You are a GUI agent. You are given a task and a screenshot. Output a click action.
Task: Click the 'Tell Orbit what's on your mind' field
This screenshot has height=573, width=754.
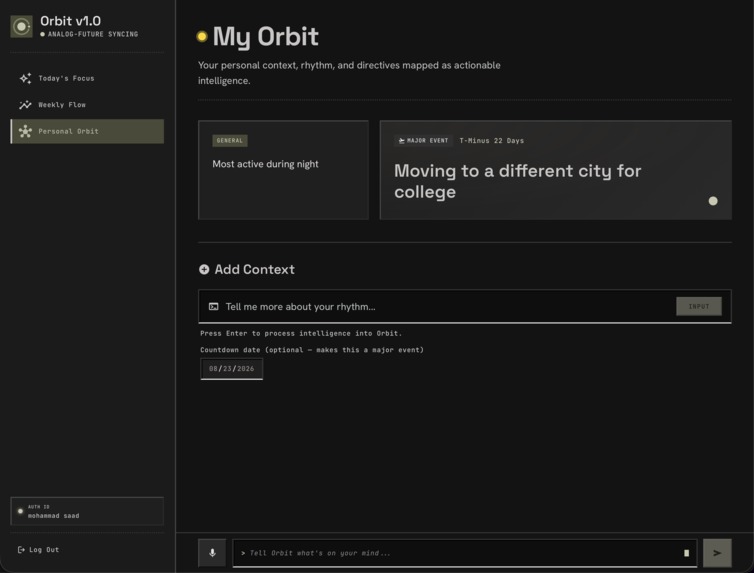(465, 553)
